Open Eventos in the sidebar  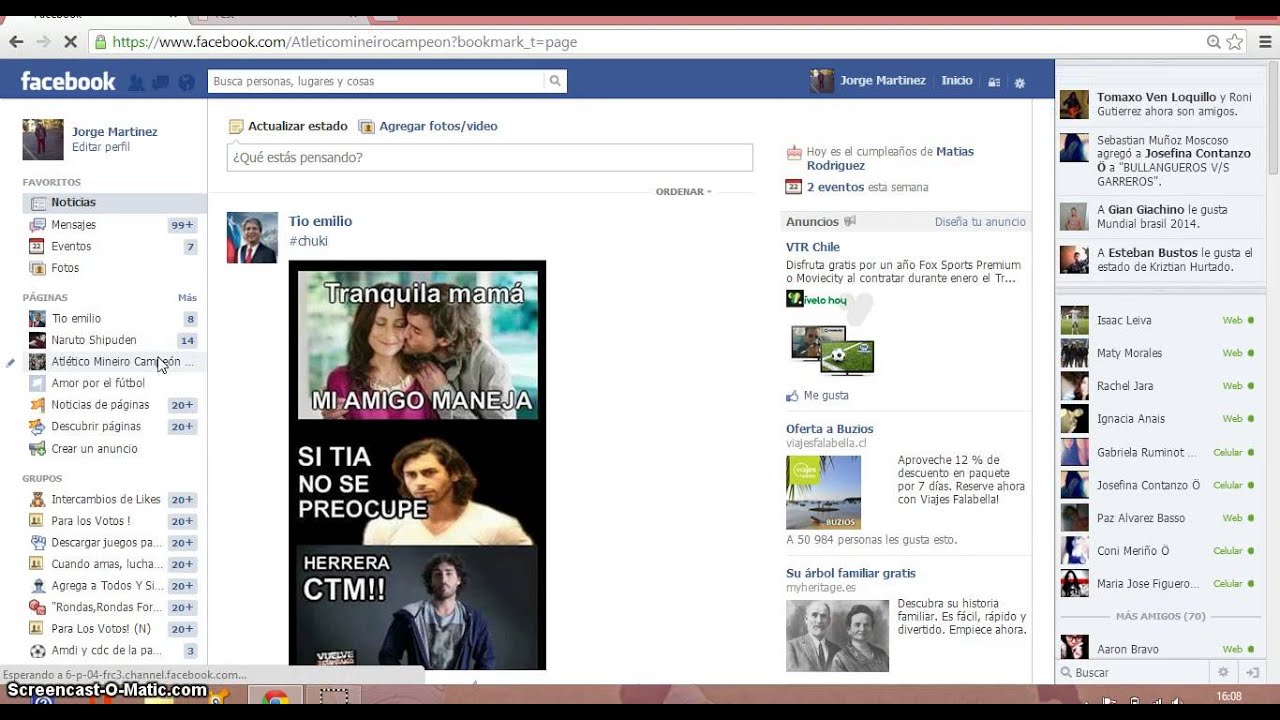pos(114,246)
